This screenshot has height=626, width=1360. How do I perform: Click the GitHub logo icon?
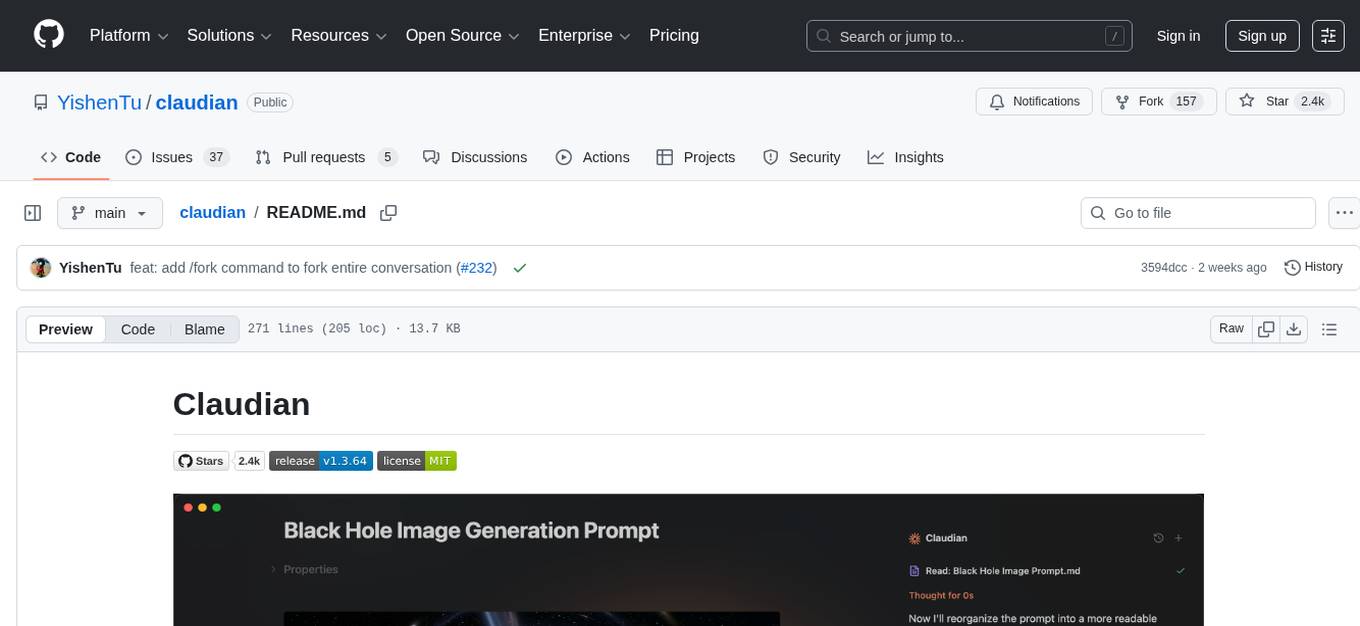pyautogui.click(x=49, y=35)
